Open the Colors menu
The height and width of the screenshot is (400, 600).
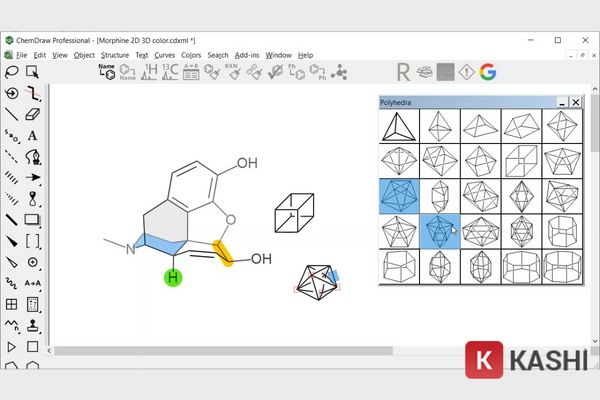coord(191,55)
